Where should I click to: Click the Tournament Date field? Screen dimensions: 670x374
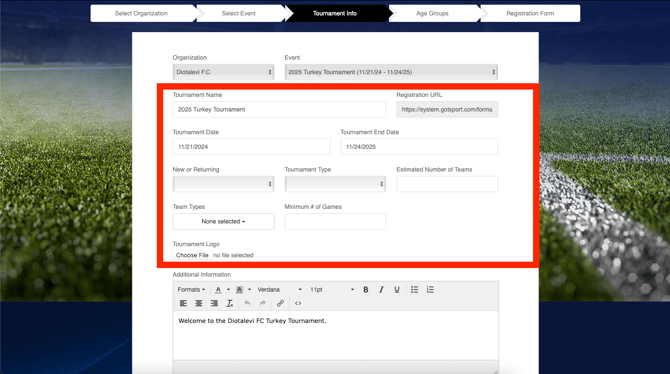[251, 147]
